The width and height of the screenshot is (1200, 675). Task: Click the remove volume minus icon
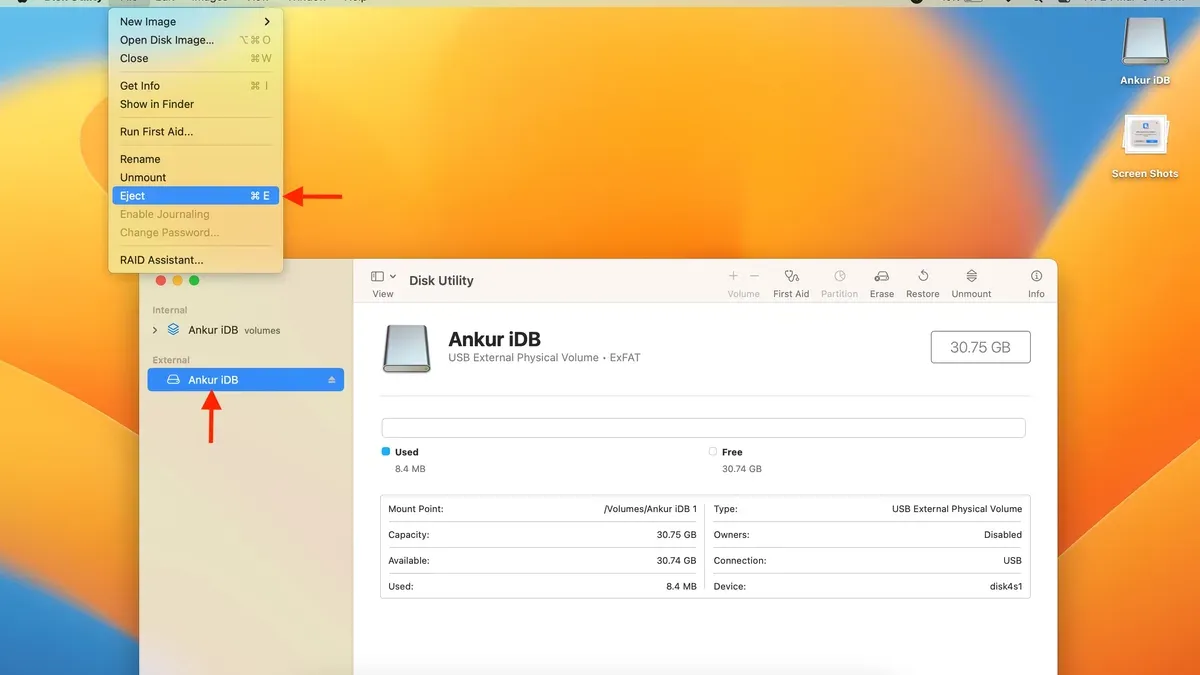(x=754, y=276)
